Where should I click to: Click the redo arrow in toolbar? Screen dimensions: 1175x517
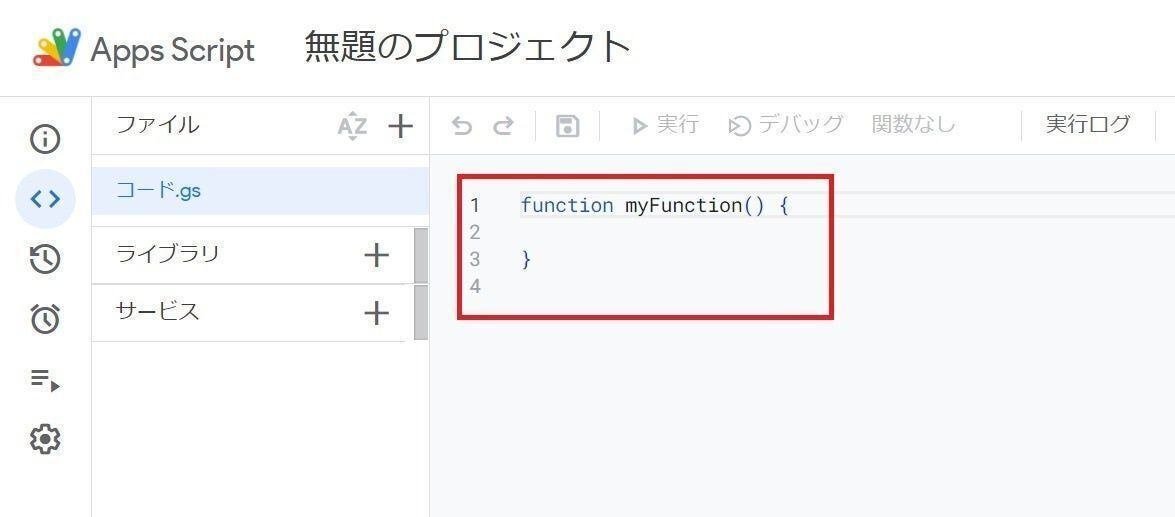pyautogui.click(x=504, y=126)
